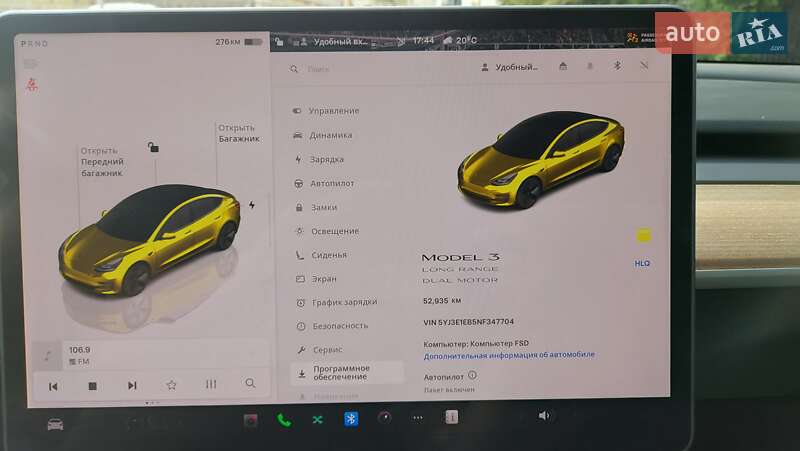Tap the HLQ link
This screenshot has height=451, width=800.
pos(642,263)
